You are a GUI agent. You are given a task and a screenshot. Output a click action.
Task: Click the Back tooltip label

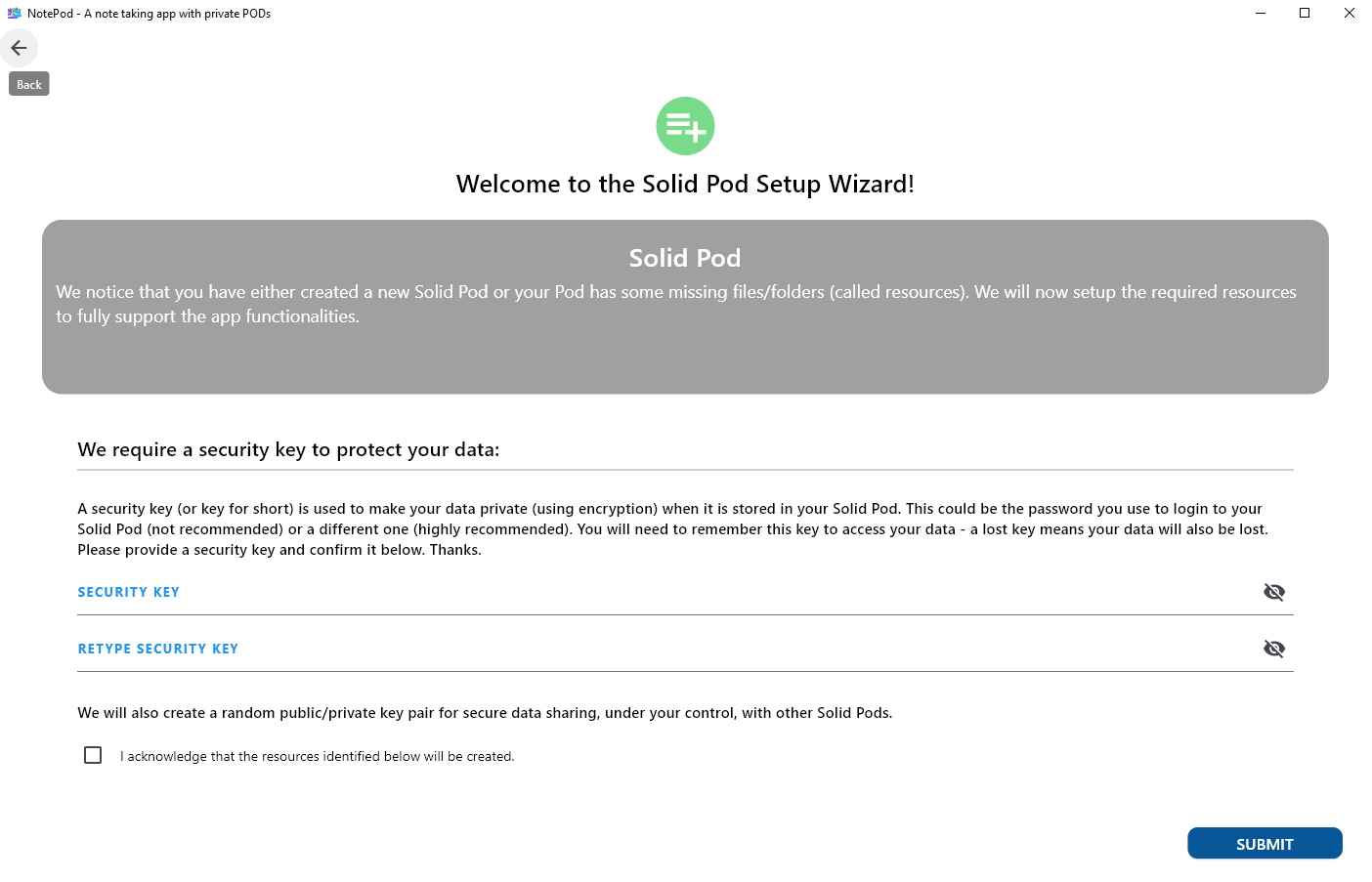point(29,85)
